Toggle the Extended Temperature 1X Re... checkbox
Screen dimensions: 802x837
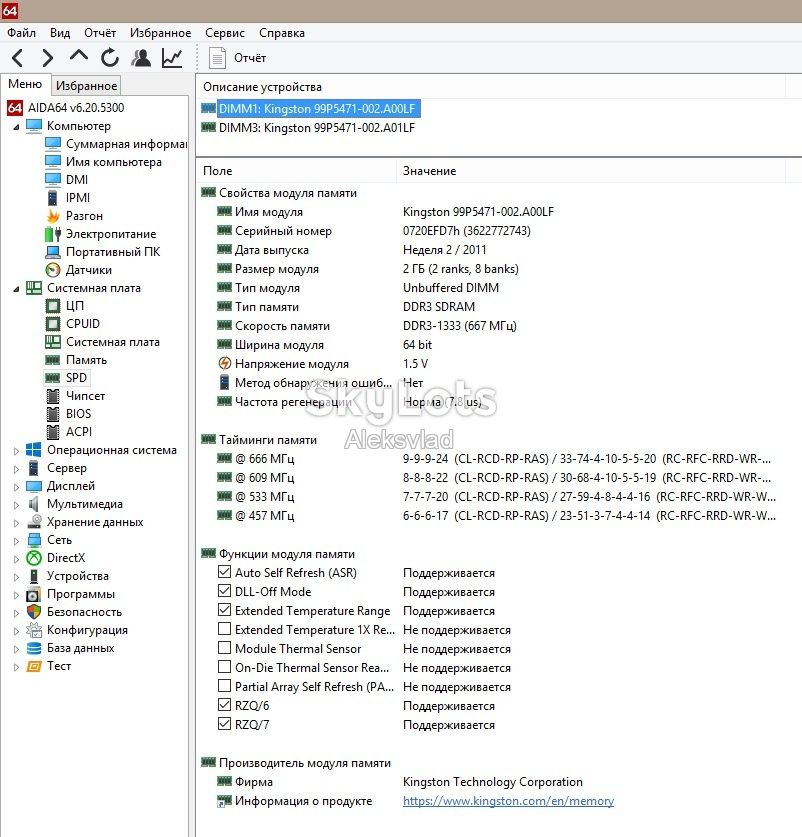click(224, 629)
